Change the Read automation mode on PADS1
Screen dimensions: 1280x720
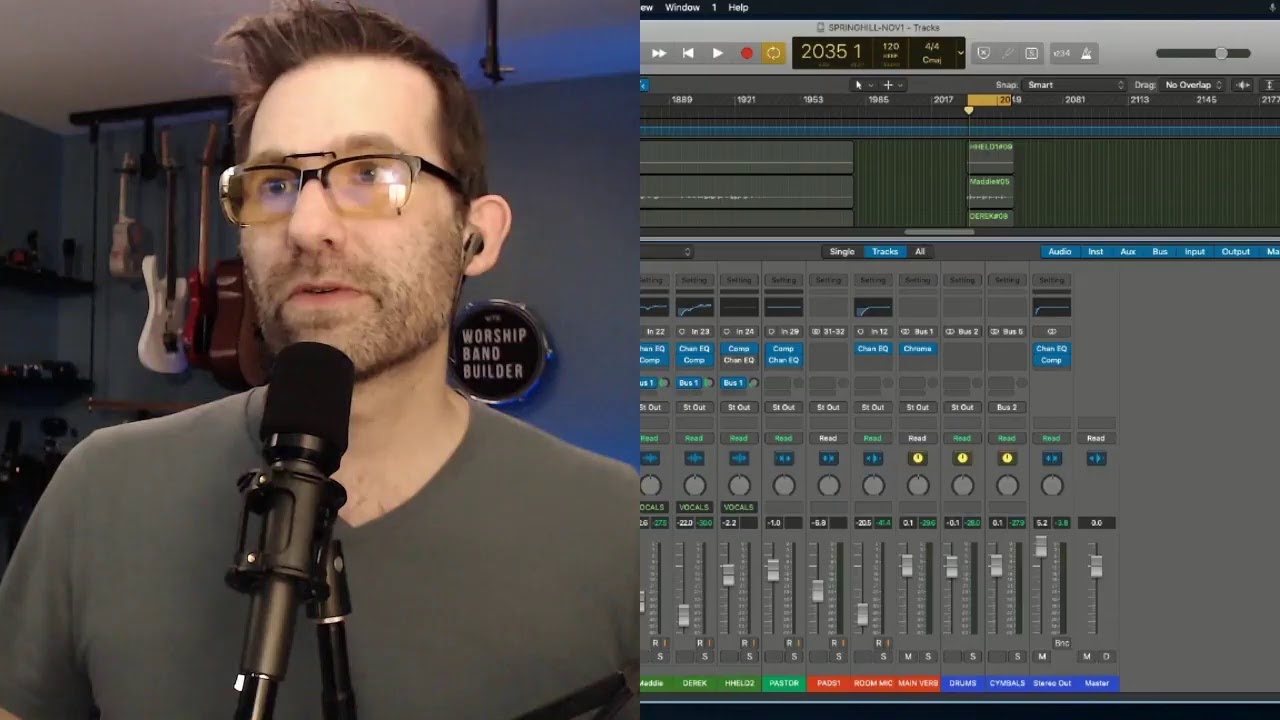pyautogui.click(x=828, y=438)
